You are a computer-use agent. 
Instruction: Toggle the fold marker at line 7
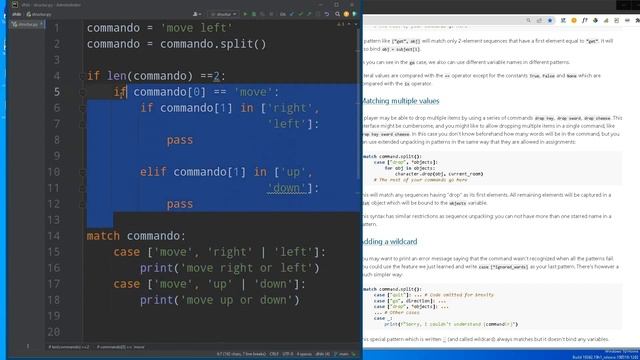click(x=82, y=124)
